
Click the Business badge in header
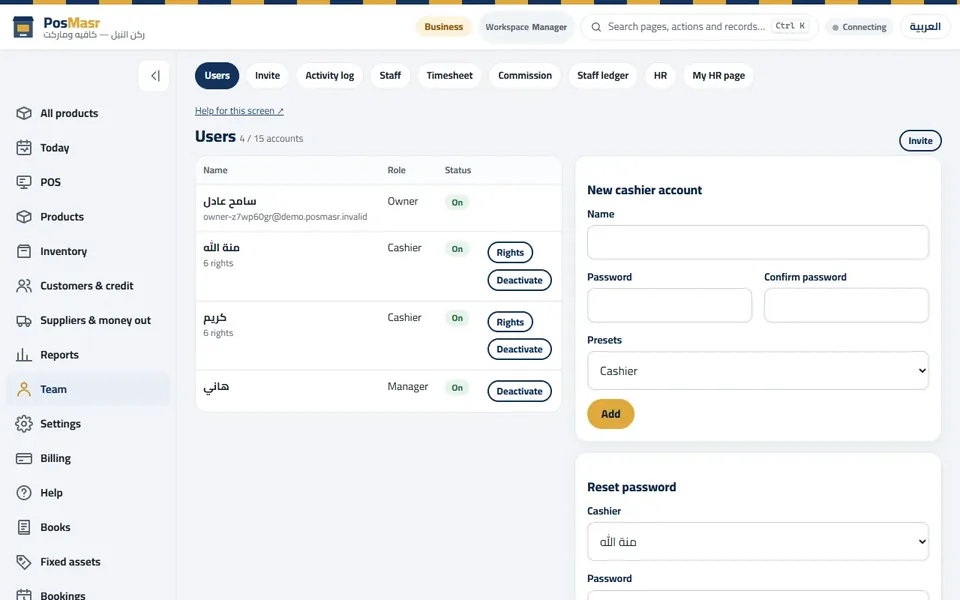tap(443, 27)
